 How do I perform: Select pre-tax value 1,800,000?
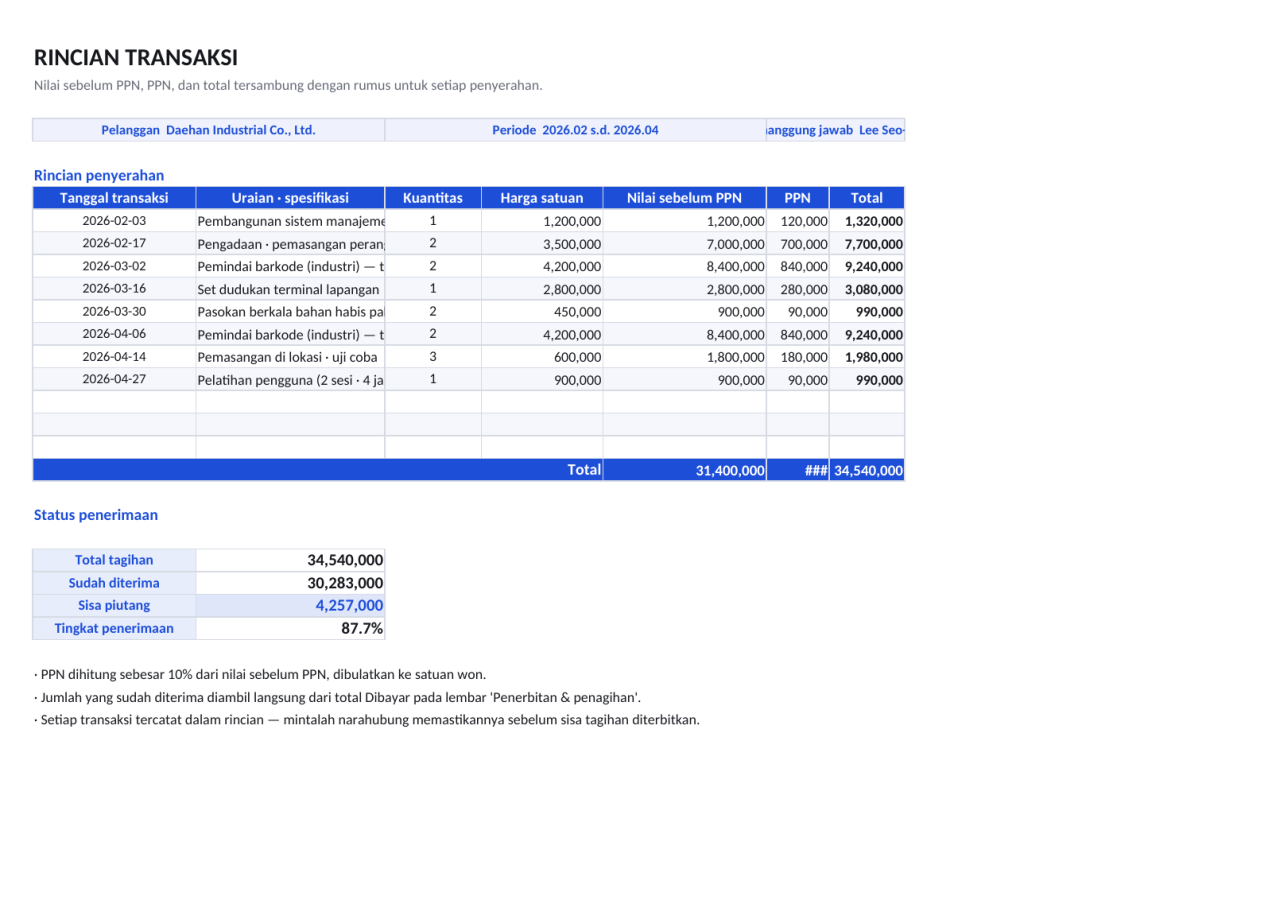[684, 357]
